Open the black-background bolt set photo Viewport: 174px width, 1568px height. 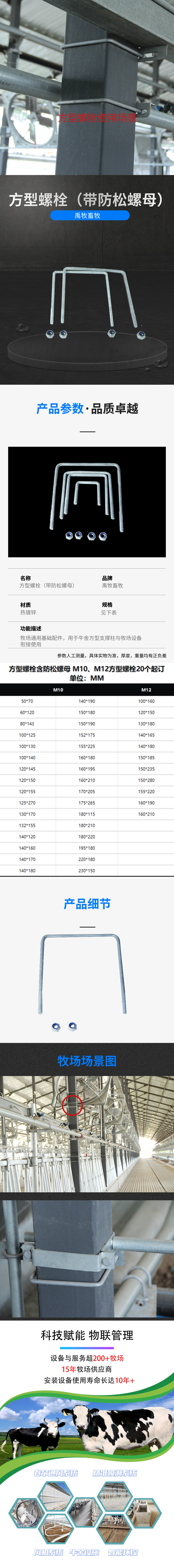pyautogui.click(x=87, y=501)
